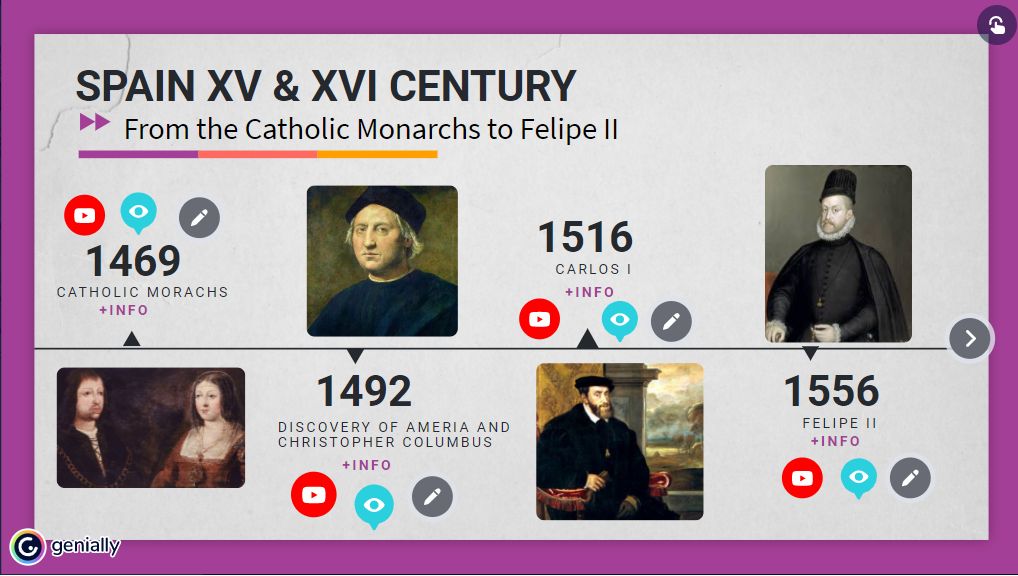Advance to the next slide with the chevron

[x=969, y=339]
